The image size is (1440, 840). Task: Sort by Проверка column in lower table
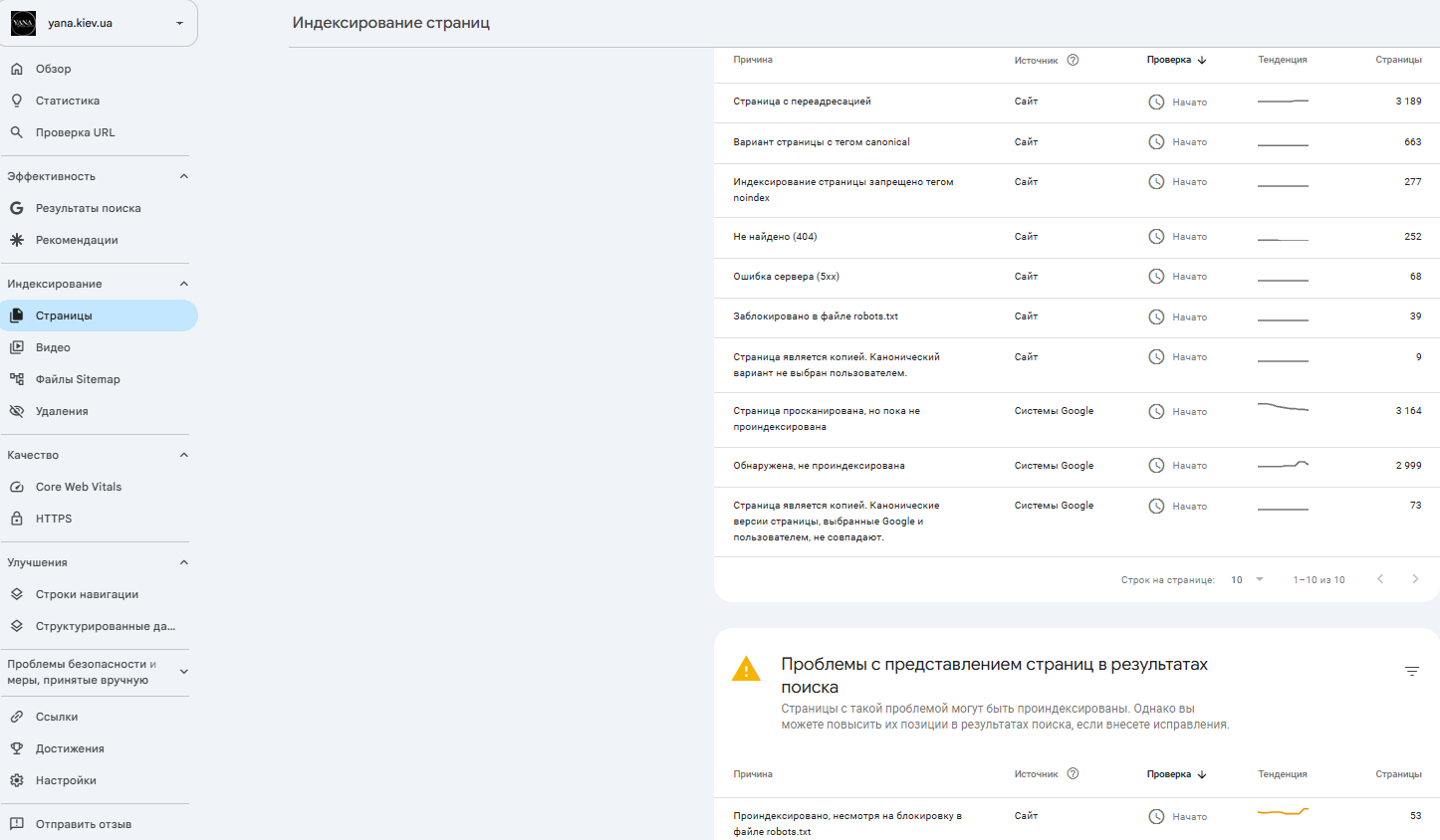1176,773
